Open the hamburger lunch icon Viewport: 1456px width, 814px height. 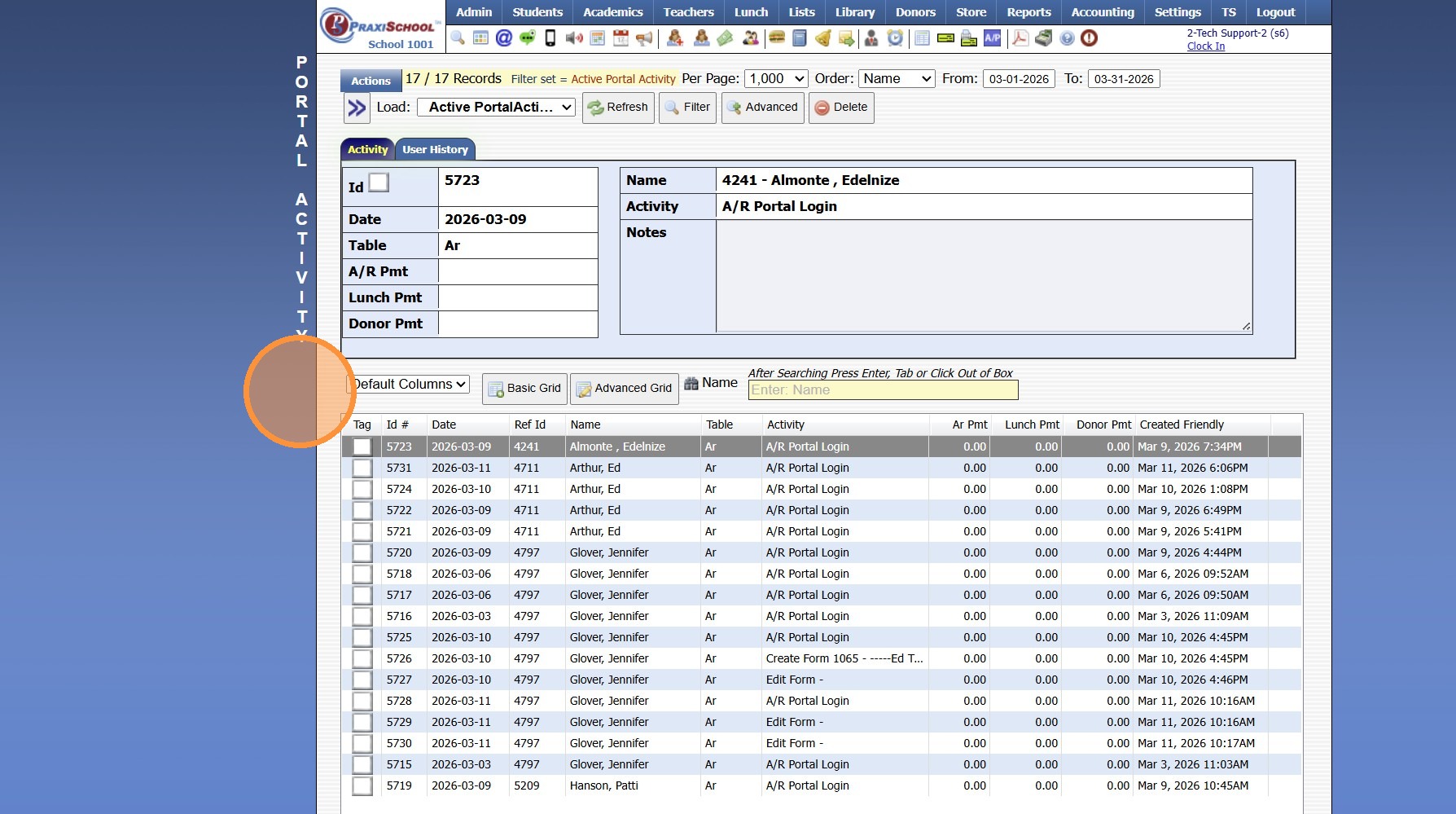(777, 37)
